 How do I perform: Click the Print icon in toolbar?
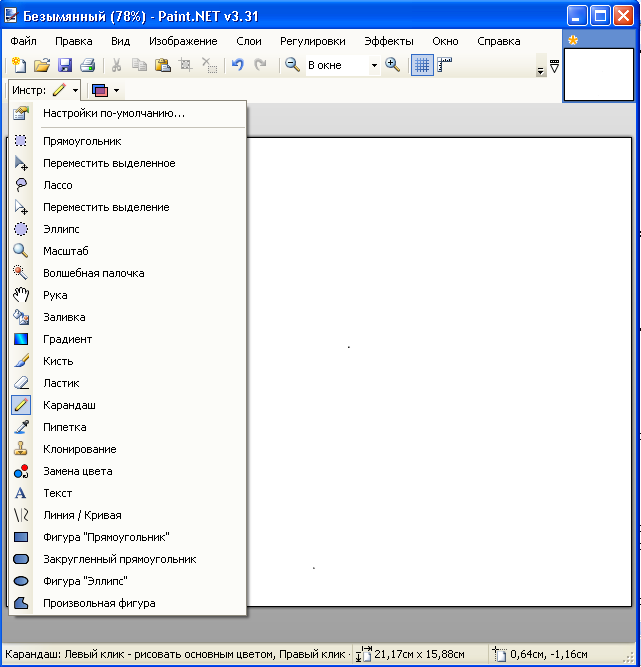click(x=88, y=65)
